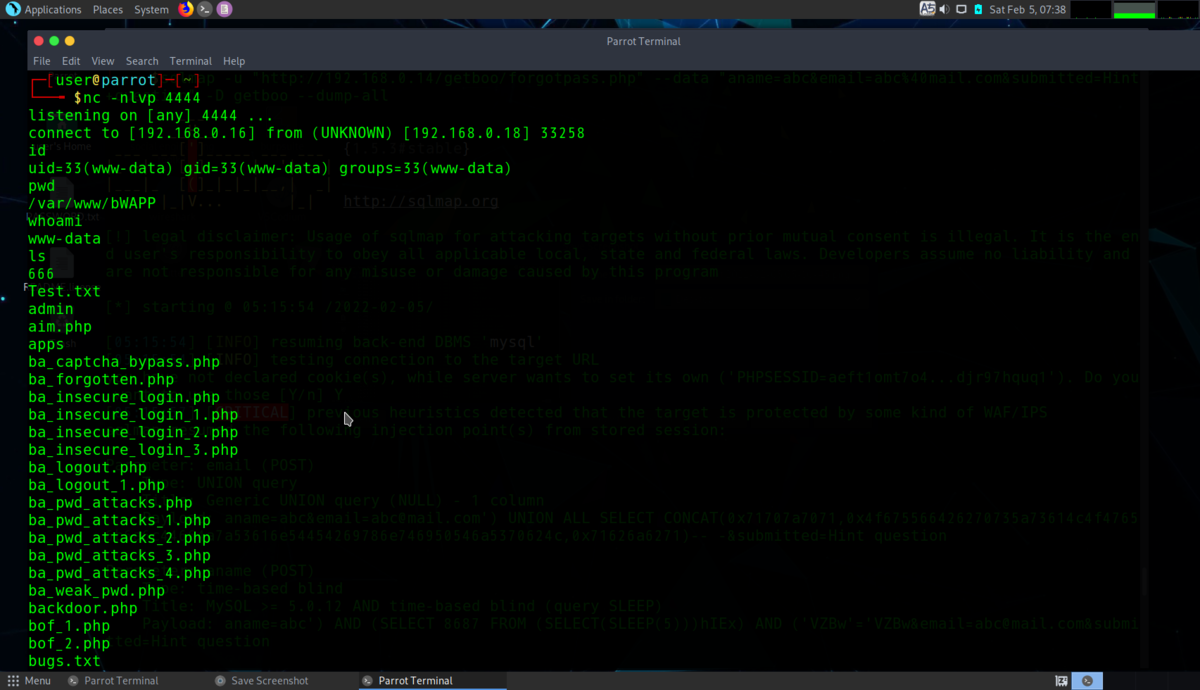The width and height of the screenshot is (1200, 690).
Task: Click the keyboard layout indicator icon
Action: tap(927, 9)
